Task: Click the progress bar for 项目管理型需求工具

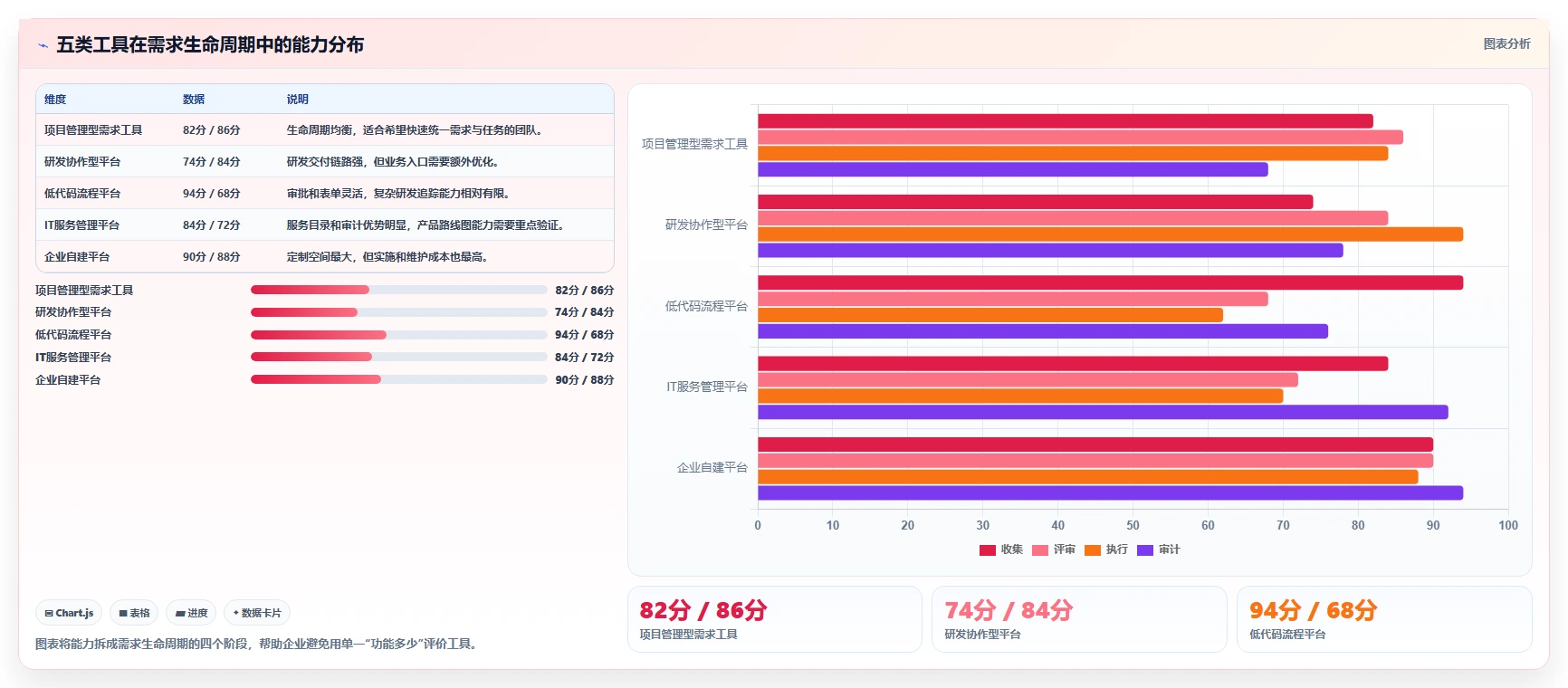Action: 399,290
